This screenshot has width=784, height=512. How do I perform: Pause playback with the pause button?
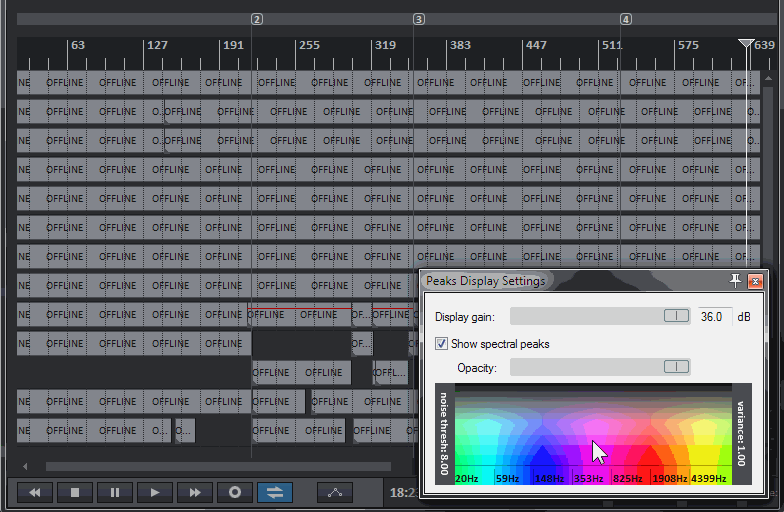(114, 492)
